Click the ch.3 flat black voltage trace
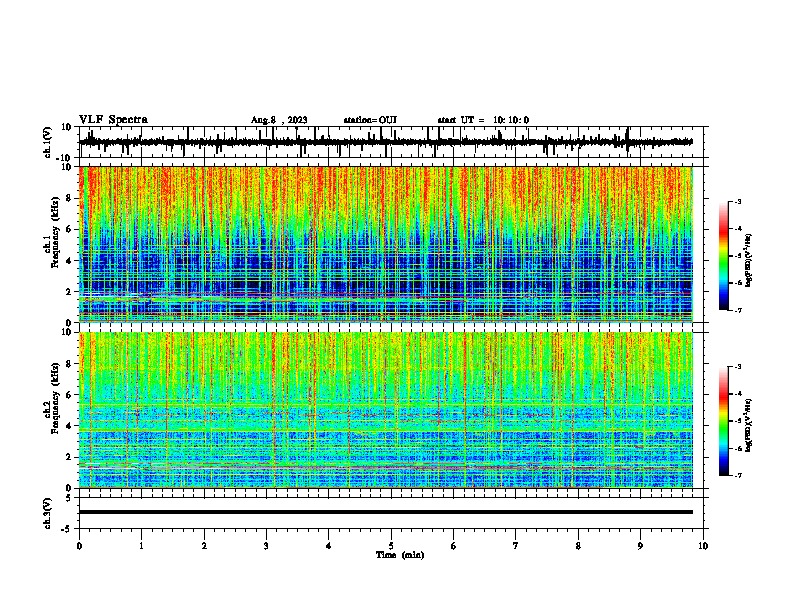Image resolution: width=792 pixels, height=612 pixels. click(386, 512)
